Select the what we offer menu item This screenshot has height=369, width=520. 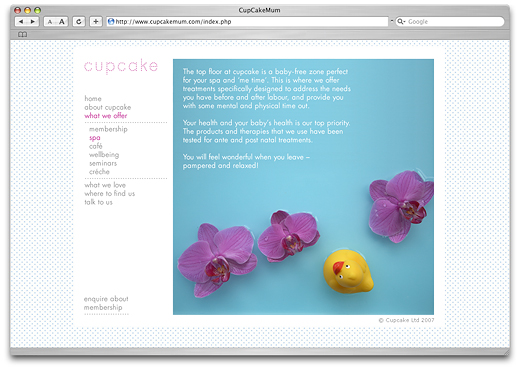pos(106,116)
